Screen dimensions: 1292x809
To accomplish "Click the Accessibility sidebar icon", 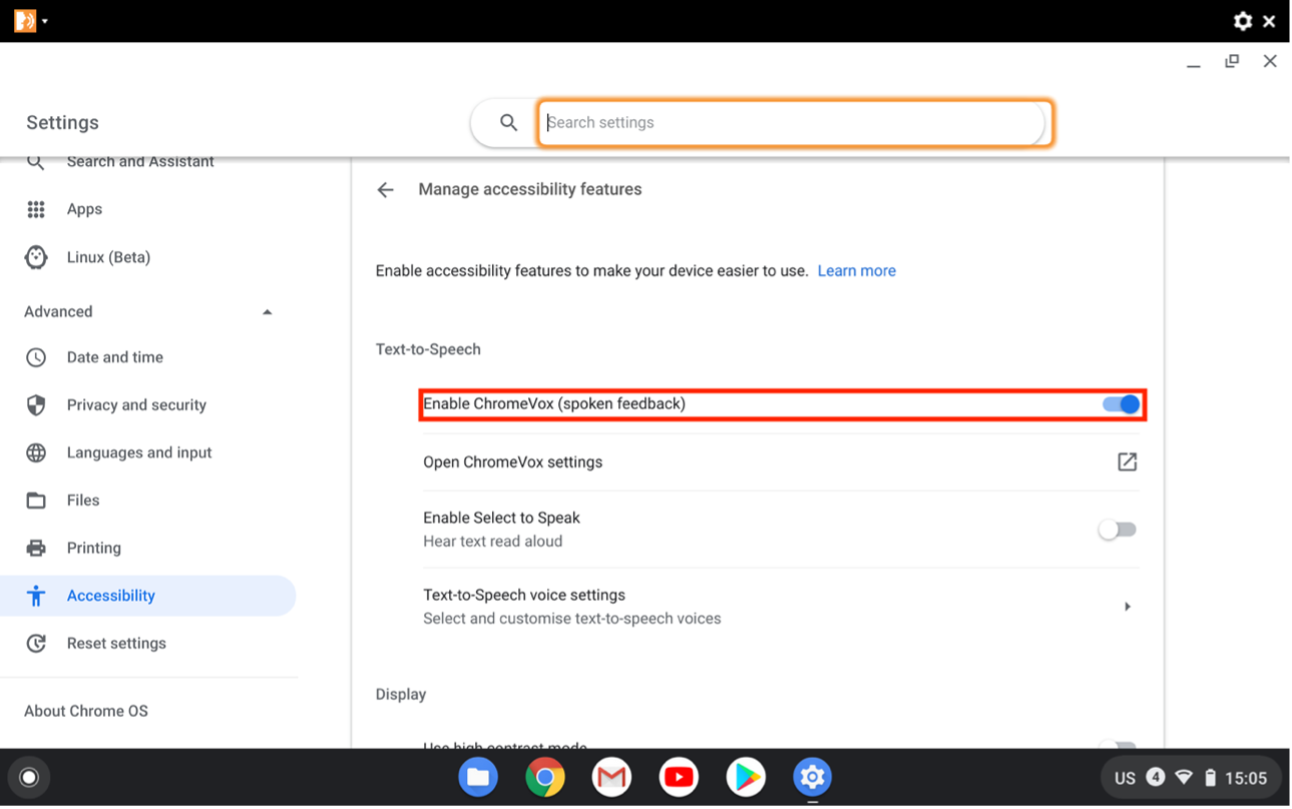I will coord(35,595).
